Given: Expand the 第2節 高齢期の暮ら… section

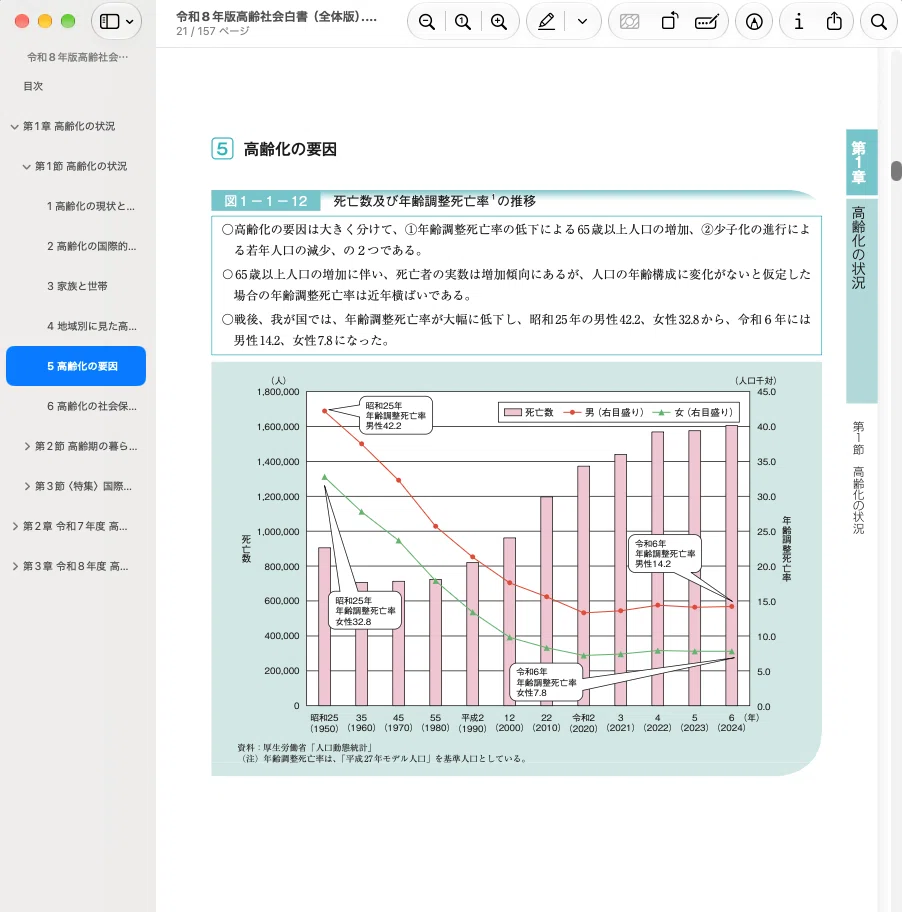Looking at the screenshot, I should pyautogui.click(x=27, y=447).
